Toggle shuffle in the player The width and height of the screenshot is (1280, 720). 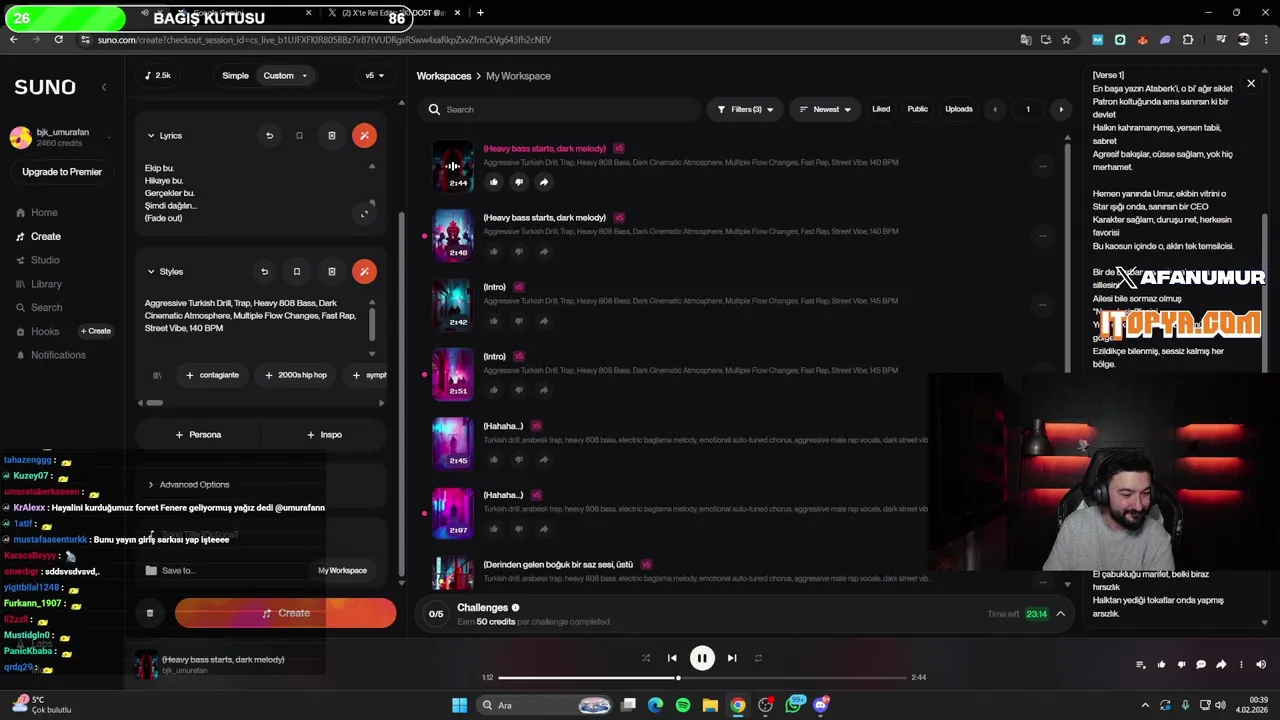(645, 658)
